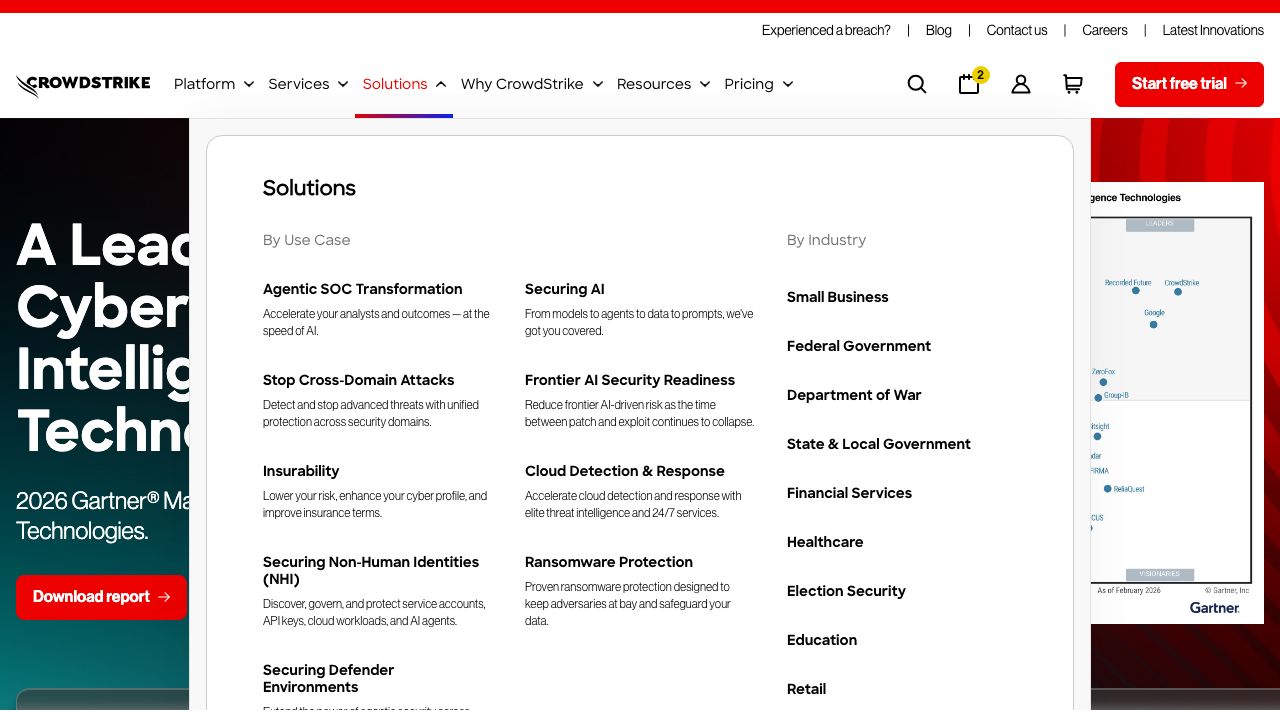
Task: Click the Solutions panel heading
Action: coord(309,188)
